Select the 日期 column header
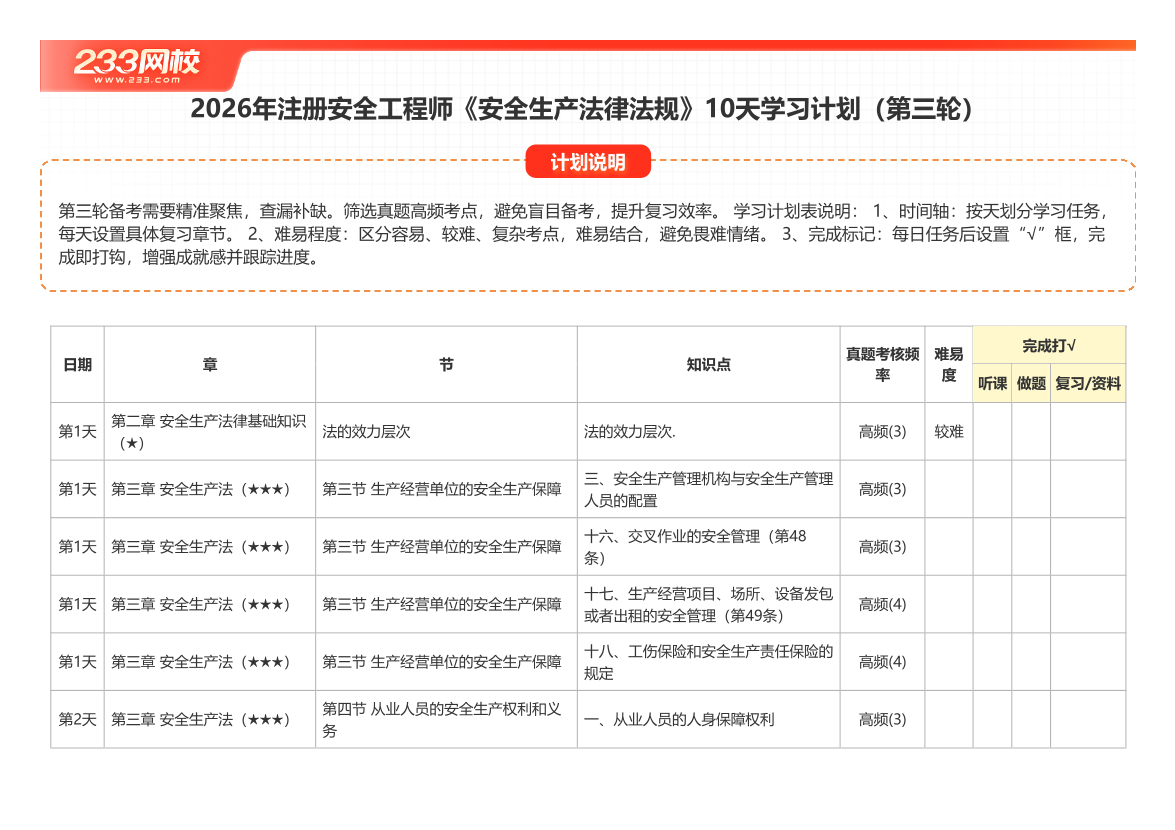Image resolution: width=1175 pixels, height=830 pixels. coord(78,365)
